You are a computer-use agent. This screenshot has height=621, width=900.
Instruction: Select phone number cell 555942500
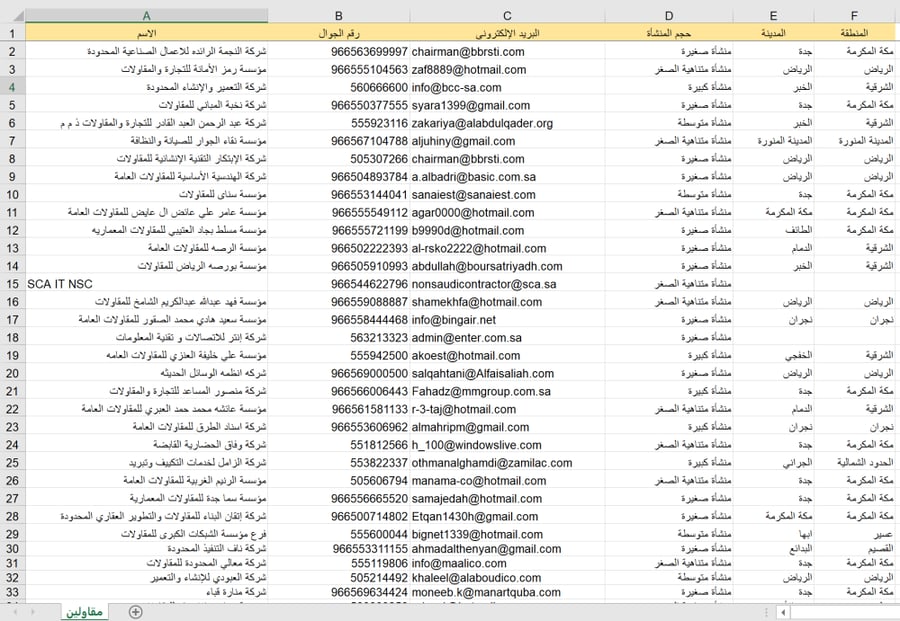[339, 355]
